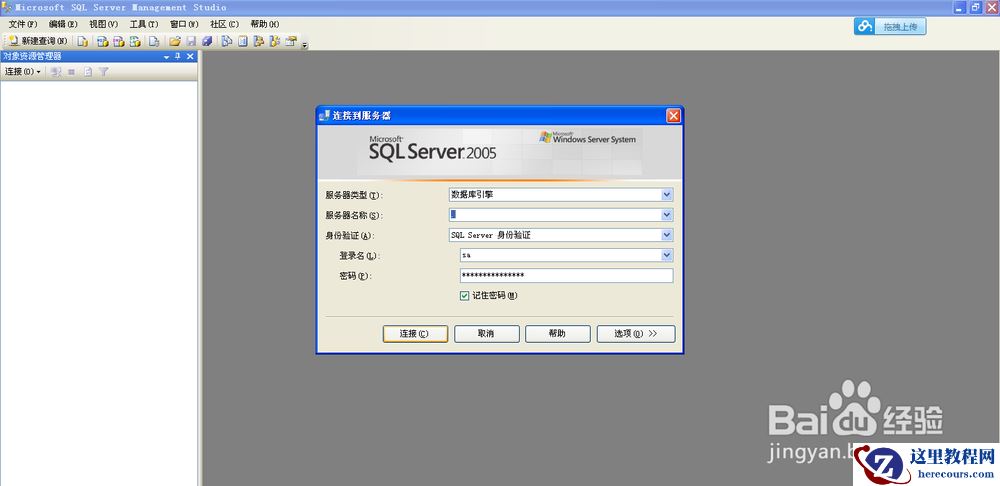The width and height of the screenshot is (1000, 486).
Task: Minimize the Management Studio window
Action: pyautogui.click(x=960, y=8)
